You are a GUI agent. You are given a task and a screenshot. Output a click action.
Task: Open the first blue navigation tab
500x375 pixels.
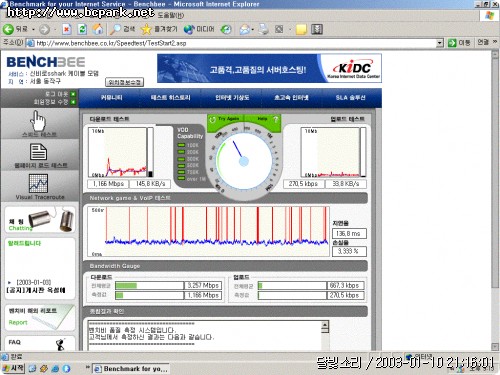click(x=111, y=97)
